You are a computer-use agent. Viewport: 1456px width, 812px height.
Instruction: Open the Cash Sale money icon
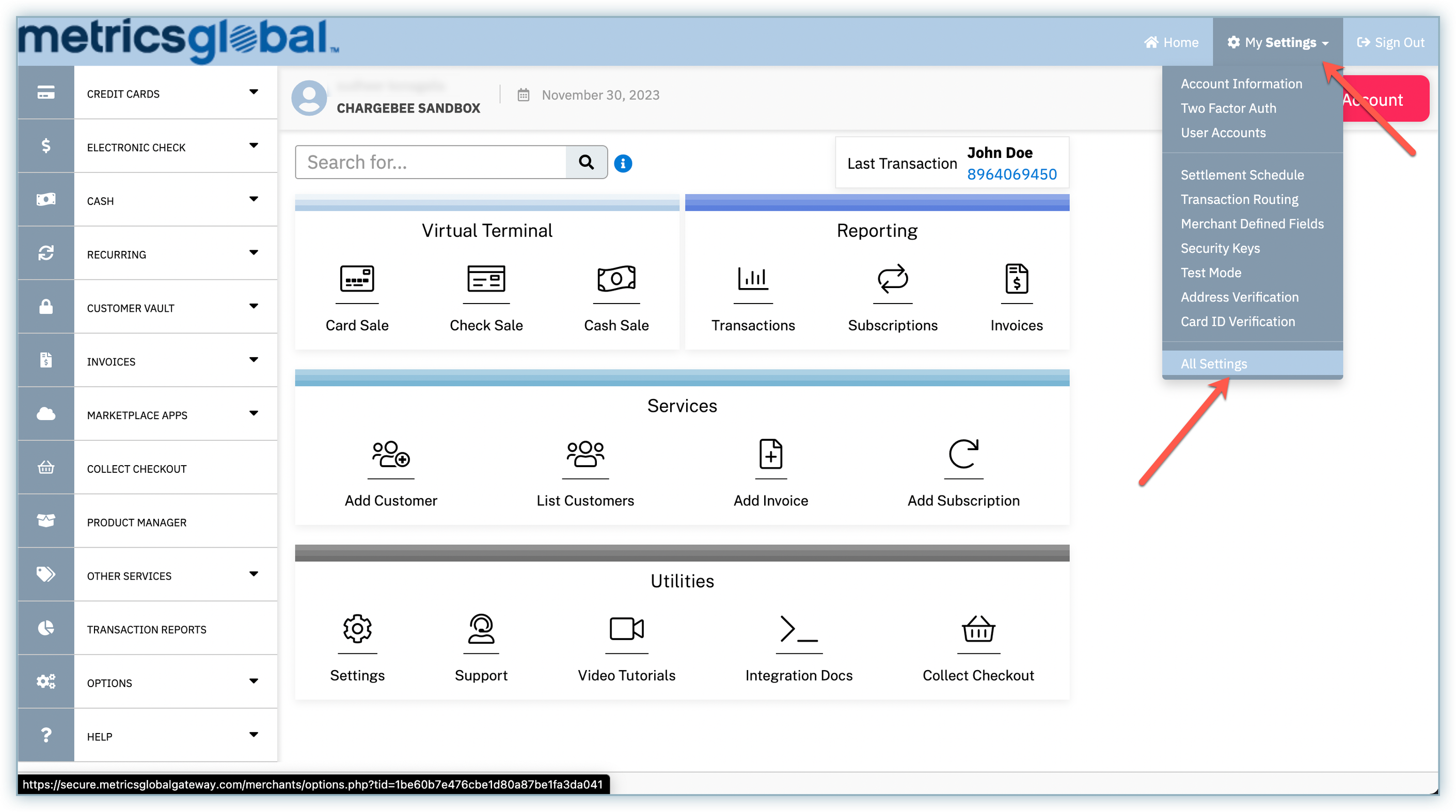pyautogui.click(x=616, y=279)
